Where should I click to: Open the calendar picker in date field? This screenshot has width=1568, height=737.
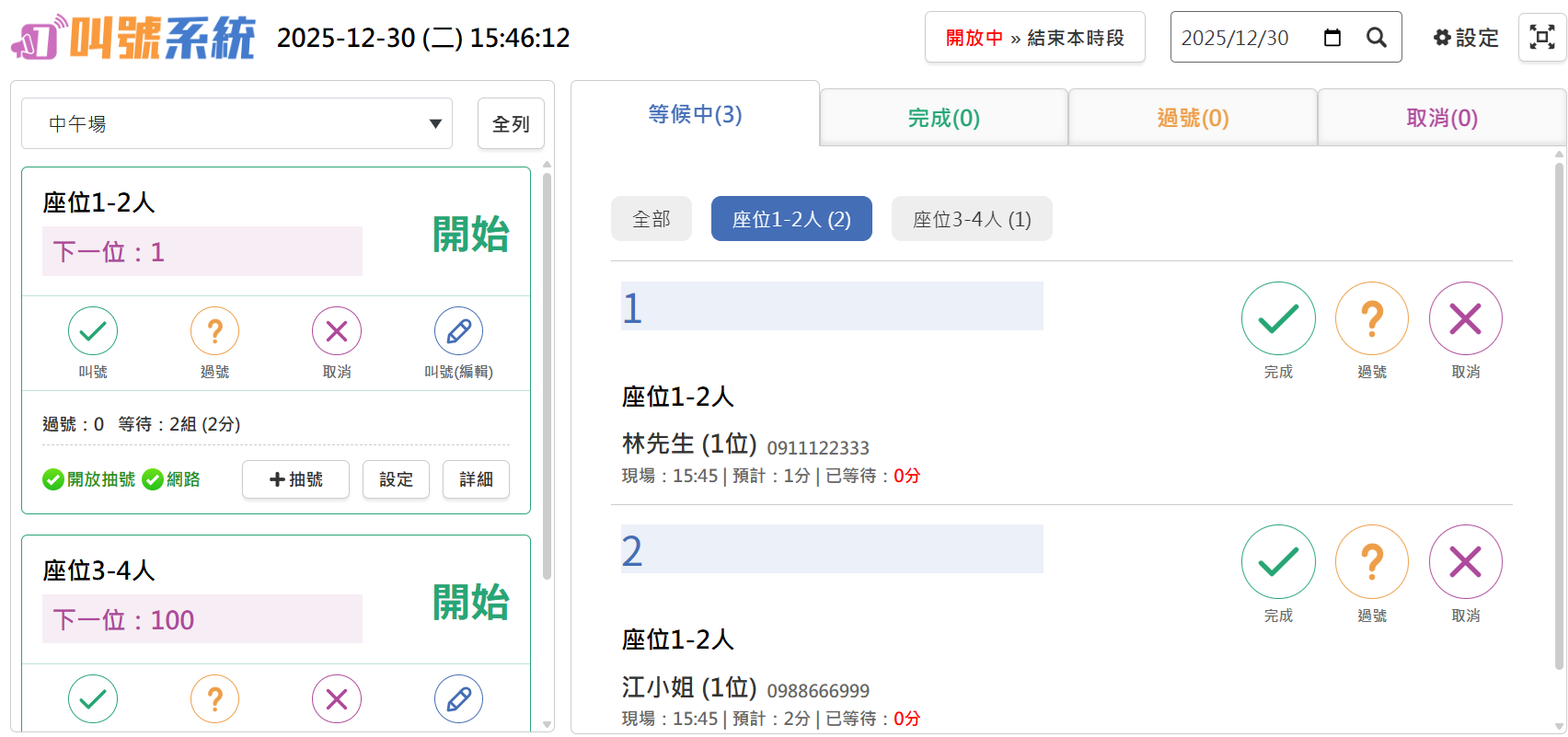click(1332, 38)
